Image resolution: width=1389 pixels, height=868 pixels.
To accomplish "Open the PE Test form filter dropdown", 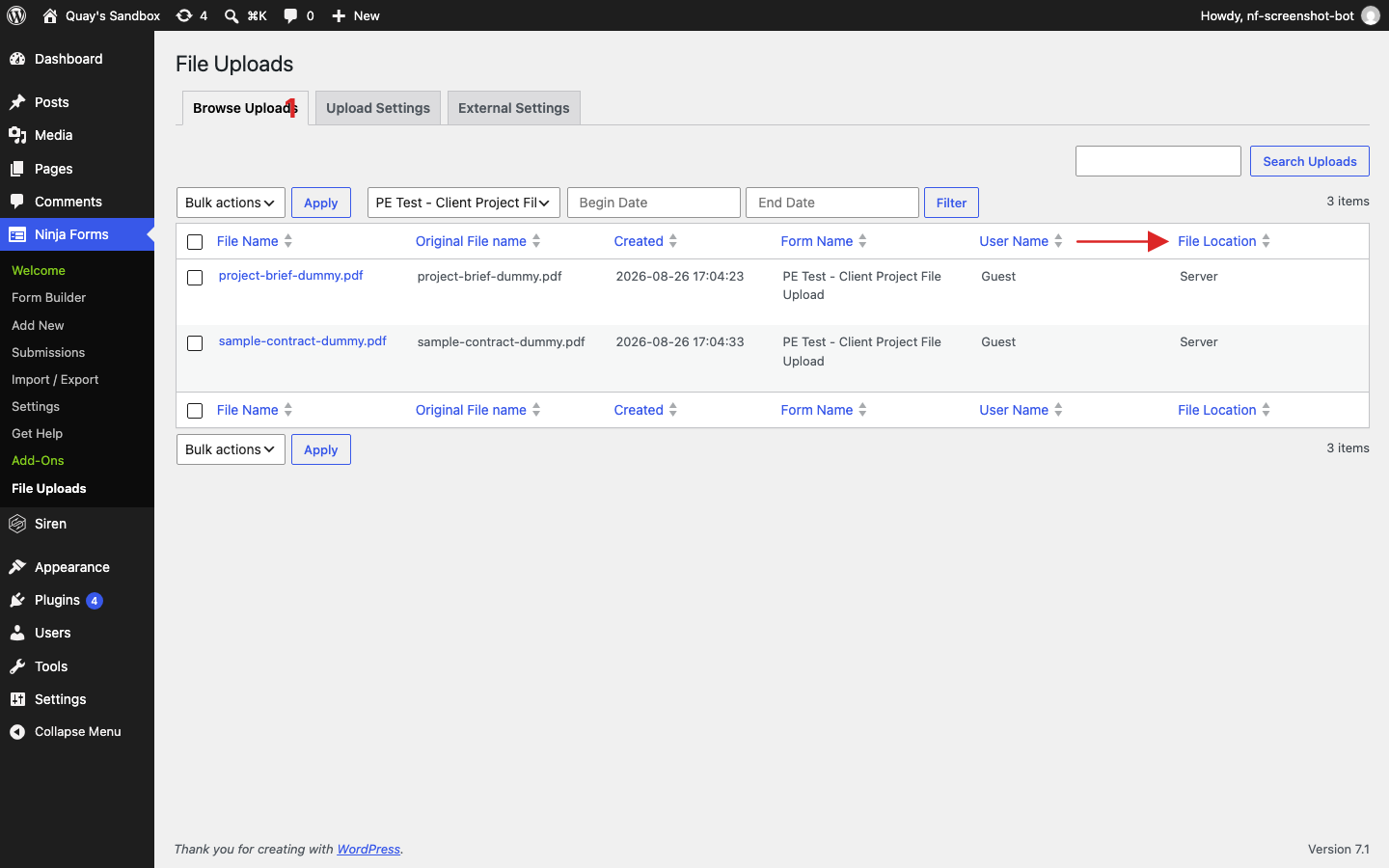I will 464,203.
